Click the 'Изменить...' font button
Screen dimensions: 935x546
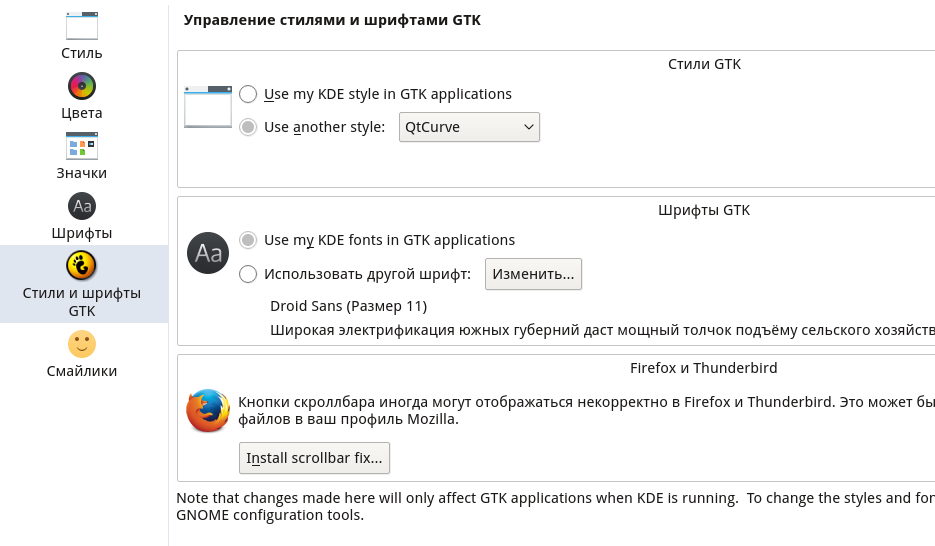coord(533,274)
